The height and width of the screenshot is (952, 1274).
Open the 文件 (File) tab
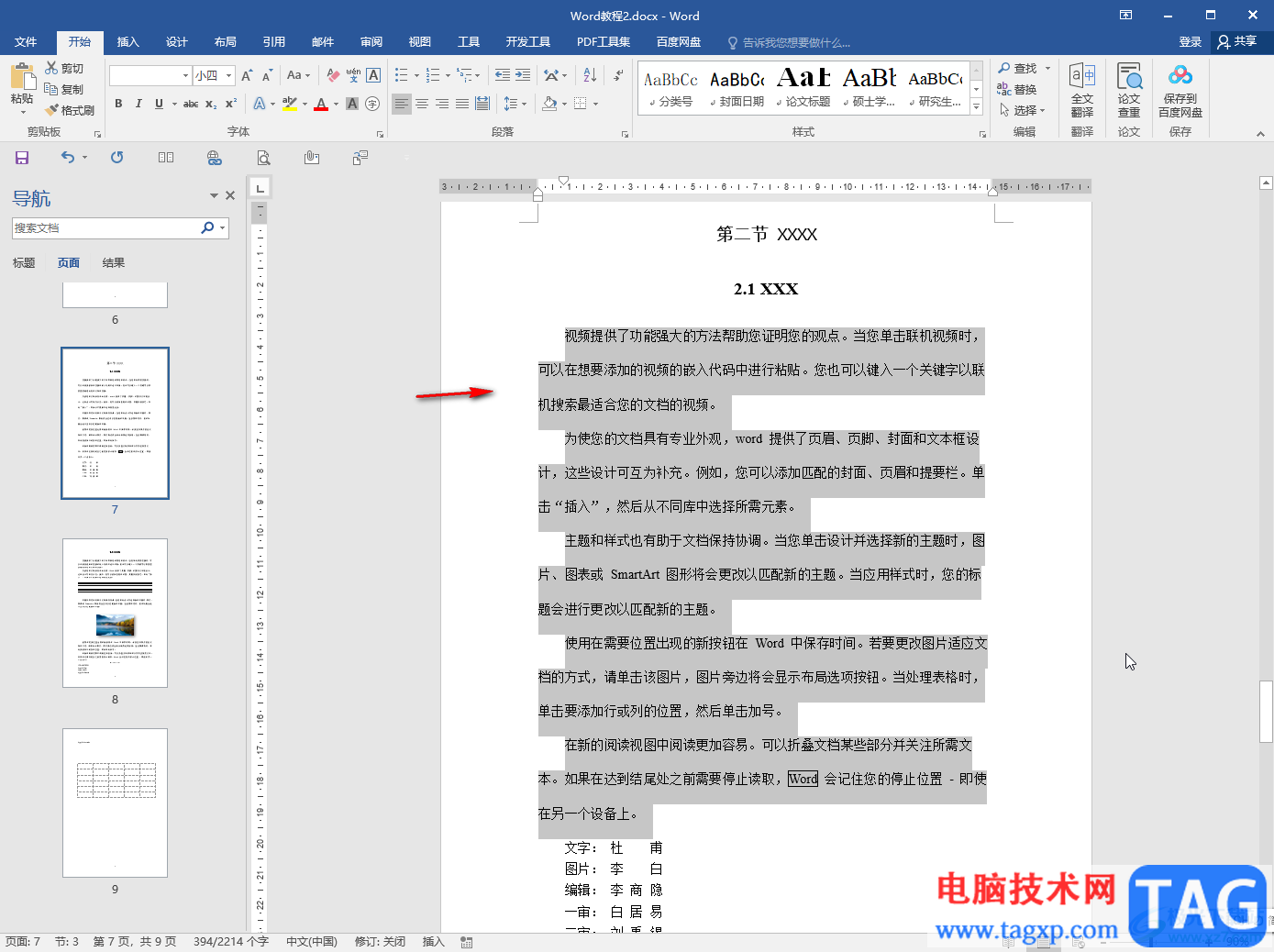point(26,42)
